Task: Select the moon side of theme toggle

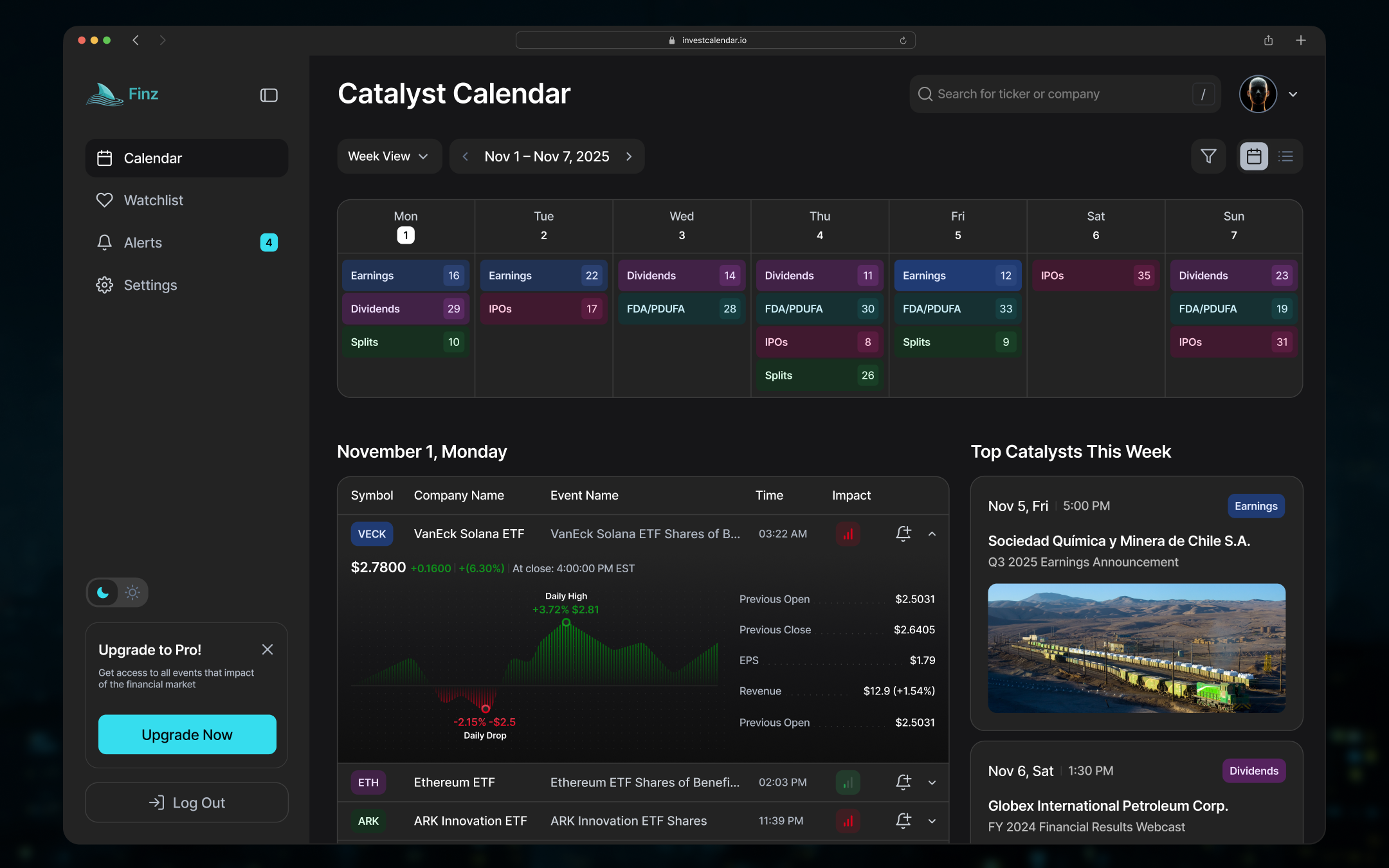Action: point(103,592)
